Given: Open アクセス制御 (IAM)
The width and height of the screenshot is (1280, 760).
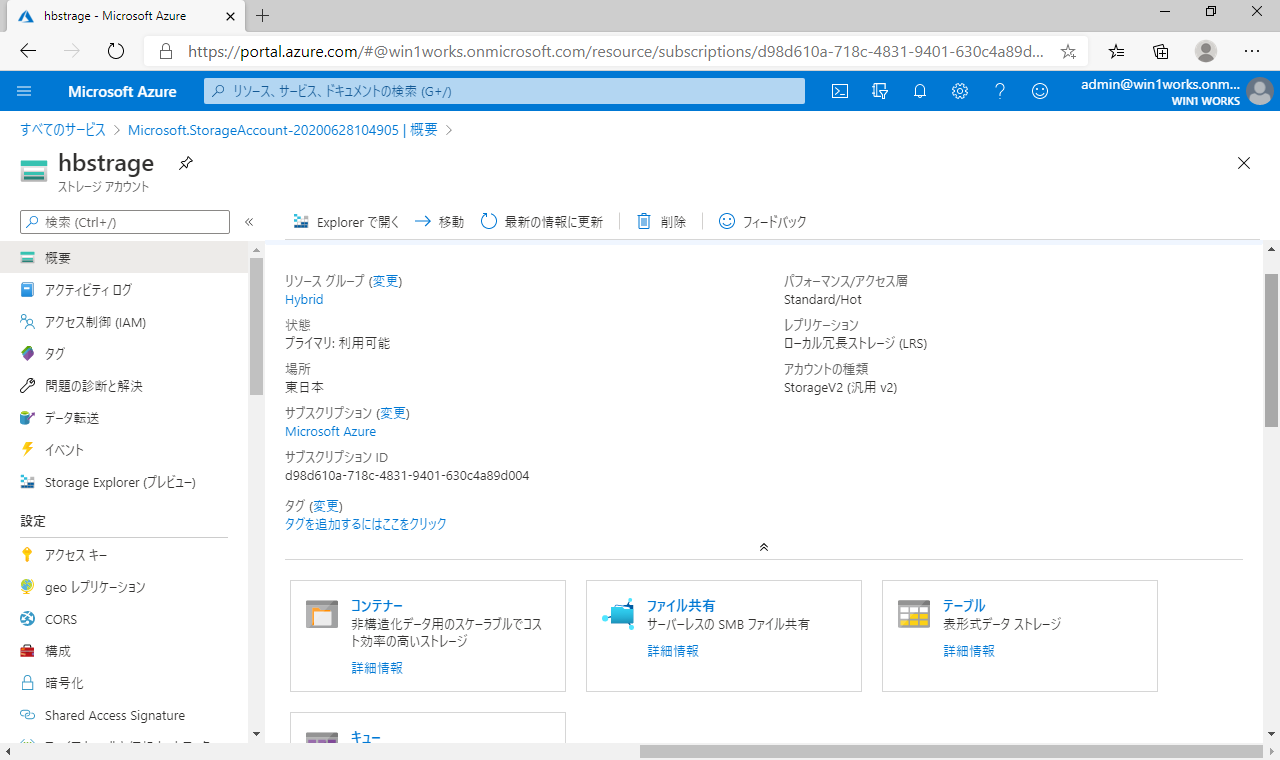Looking at the screenshot, I should click(x=124, y=322).
